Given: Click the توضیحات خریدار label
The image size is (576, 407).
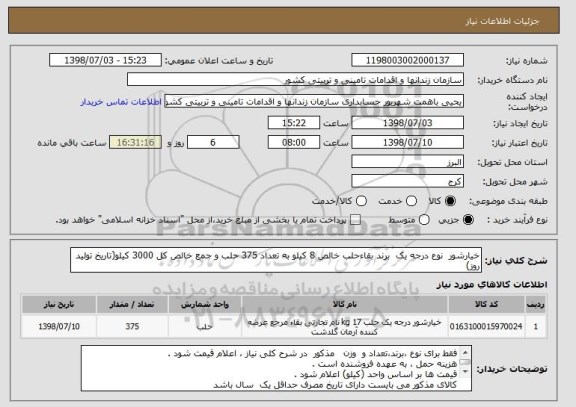Looking at the screenshot, I should (x=512, y=369).
